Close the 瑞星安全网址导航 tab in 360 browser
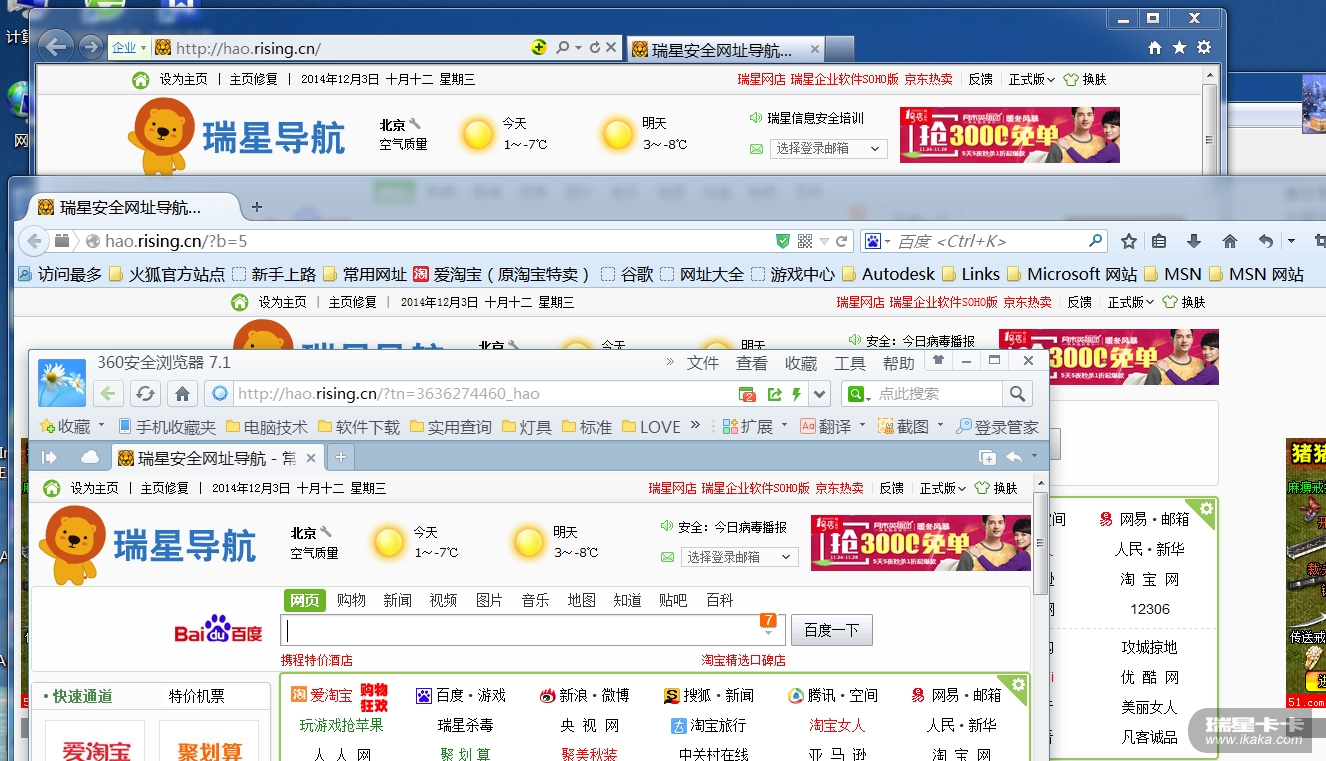 (311, 458)
